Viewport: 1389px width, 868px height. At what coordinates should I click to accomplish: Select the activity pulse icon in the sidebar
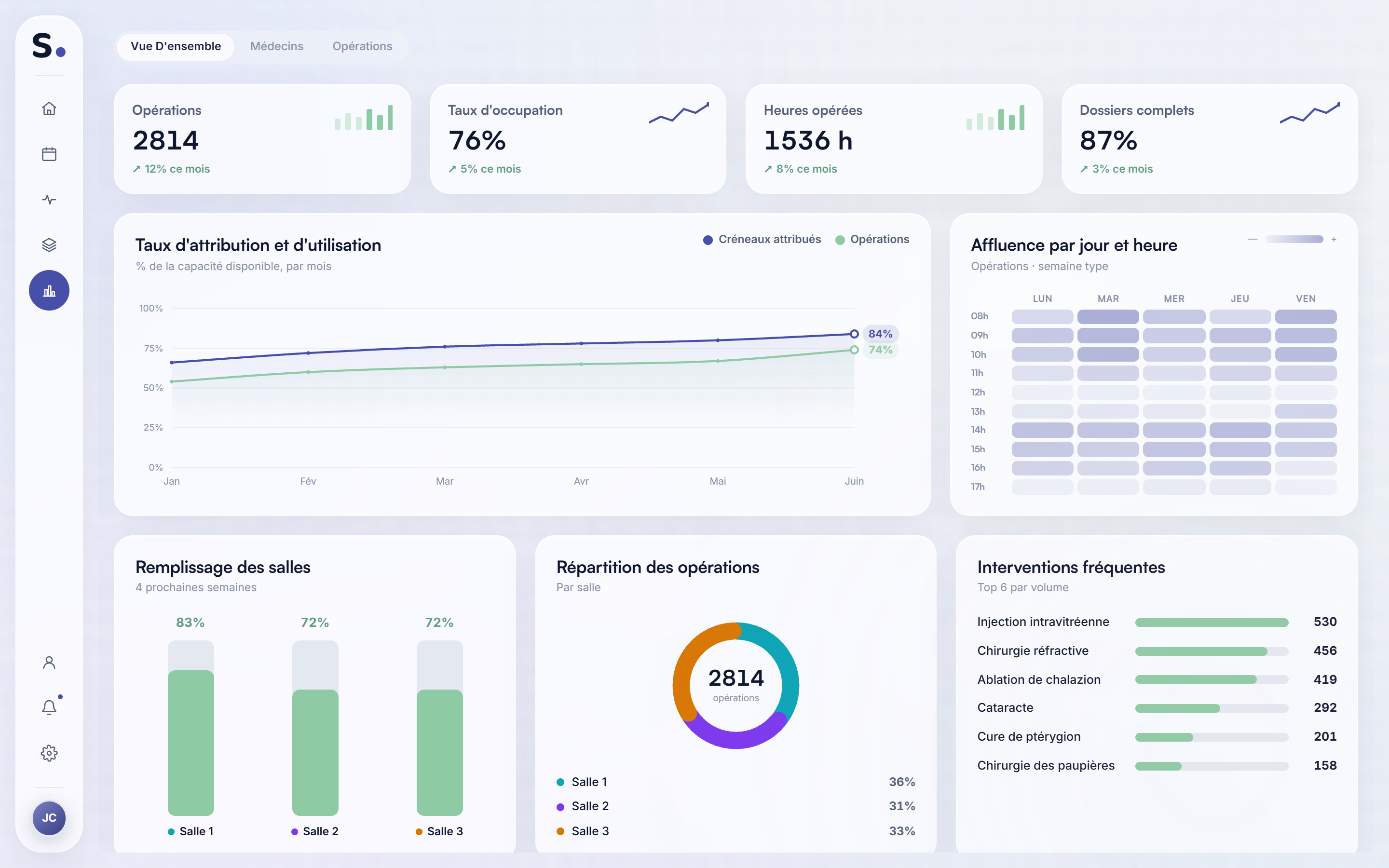pos(49,199)
